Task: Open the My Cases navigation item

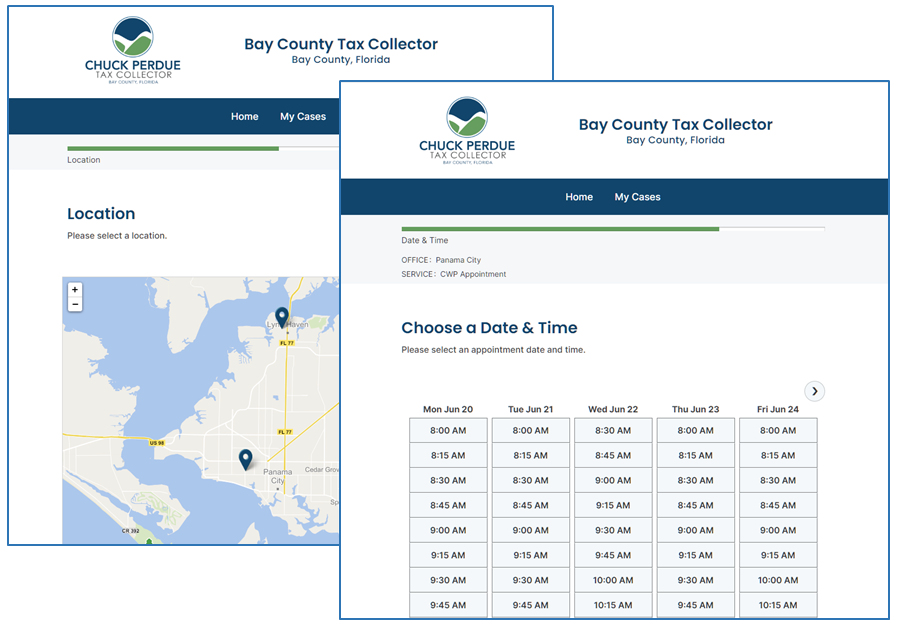Action: tap(637, 197)
